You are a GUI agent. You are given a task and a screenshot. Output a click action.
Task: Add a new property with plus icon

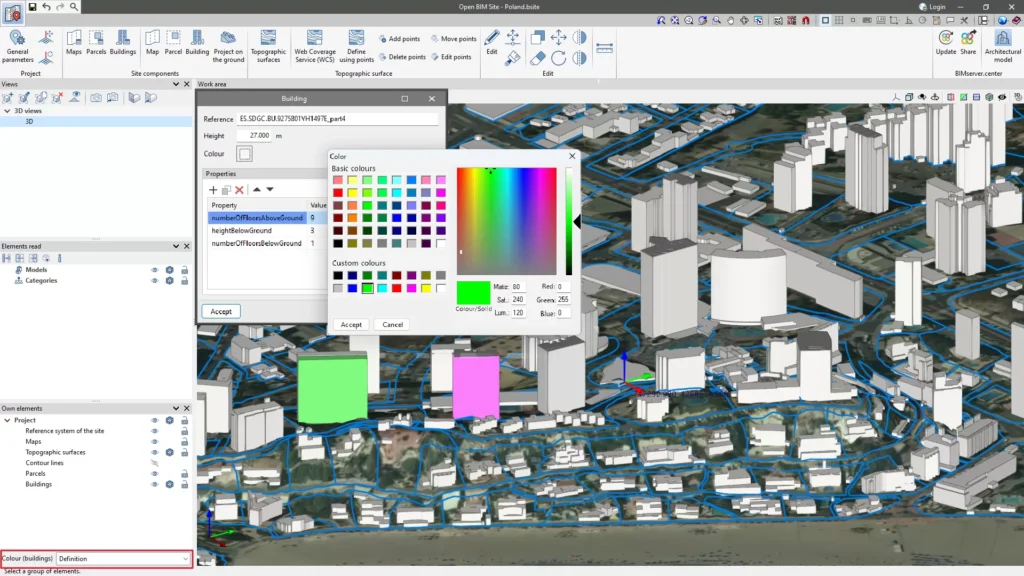pyautogui.click(x=213, y=189)
